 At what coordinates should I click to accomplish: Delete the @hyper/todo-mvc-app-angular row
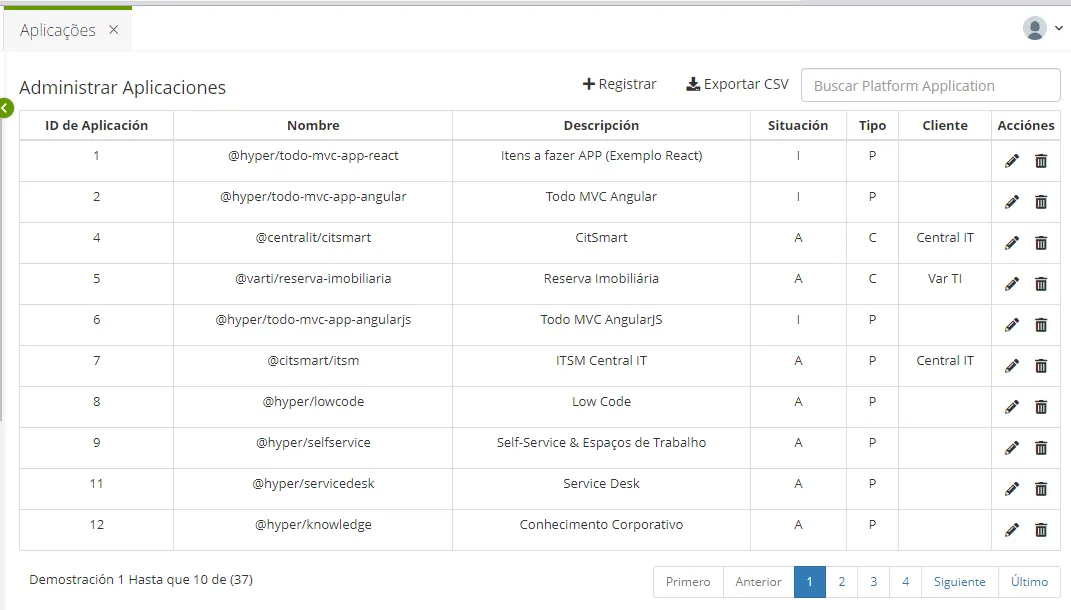[x=1041, y=202]
